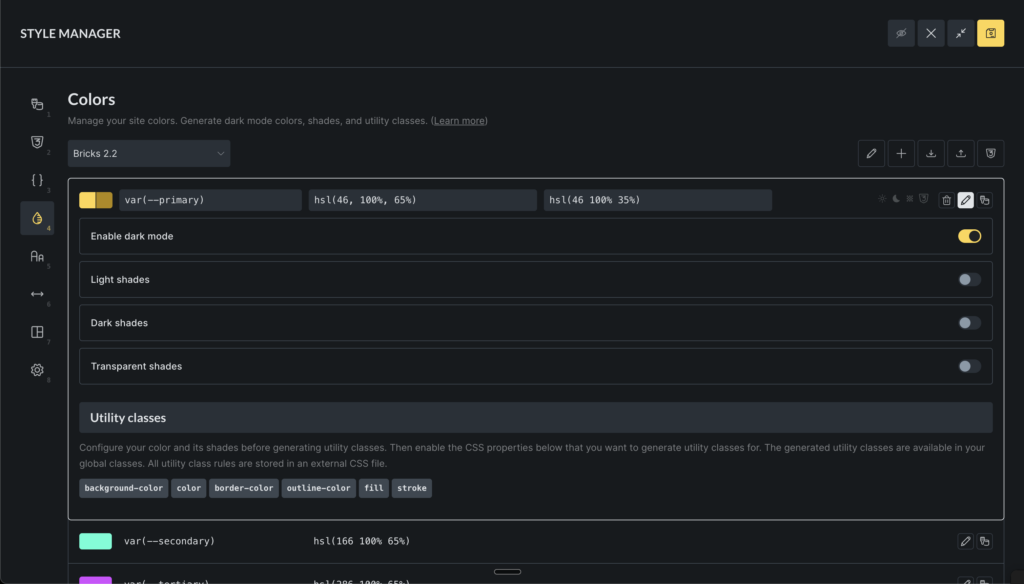Turn on Light shades toggle

coord(969,280)
